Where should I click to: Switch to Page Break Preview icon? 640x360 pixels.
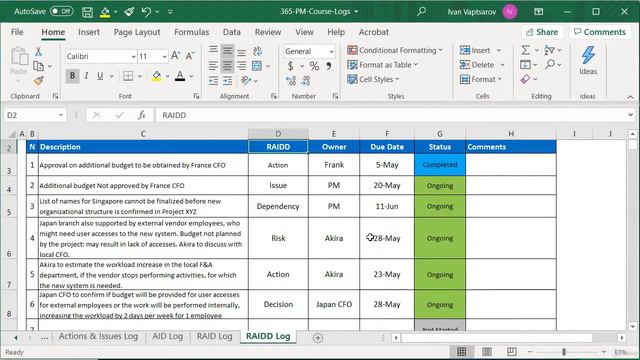[511, 351]
